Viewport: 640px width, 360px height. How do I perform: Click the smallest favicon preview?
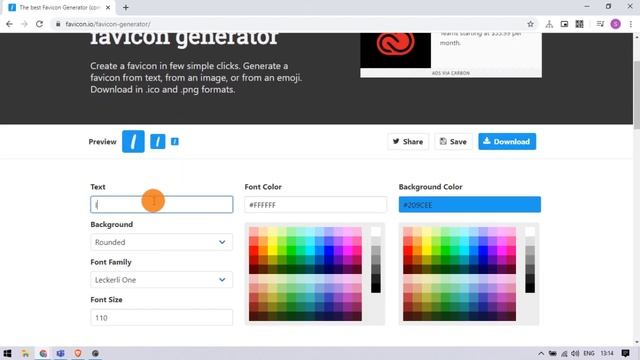[175, 141]
